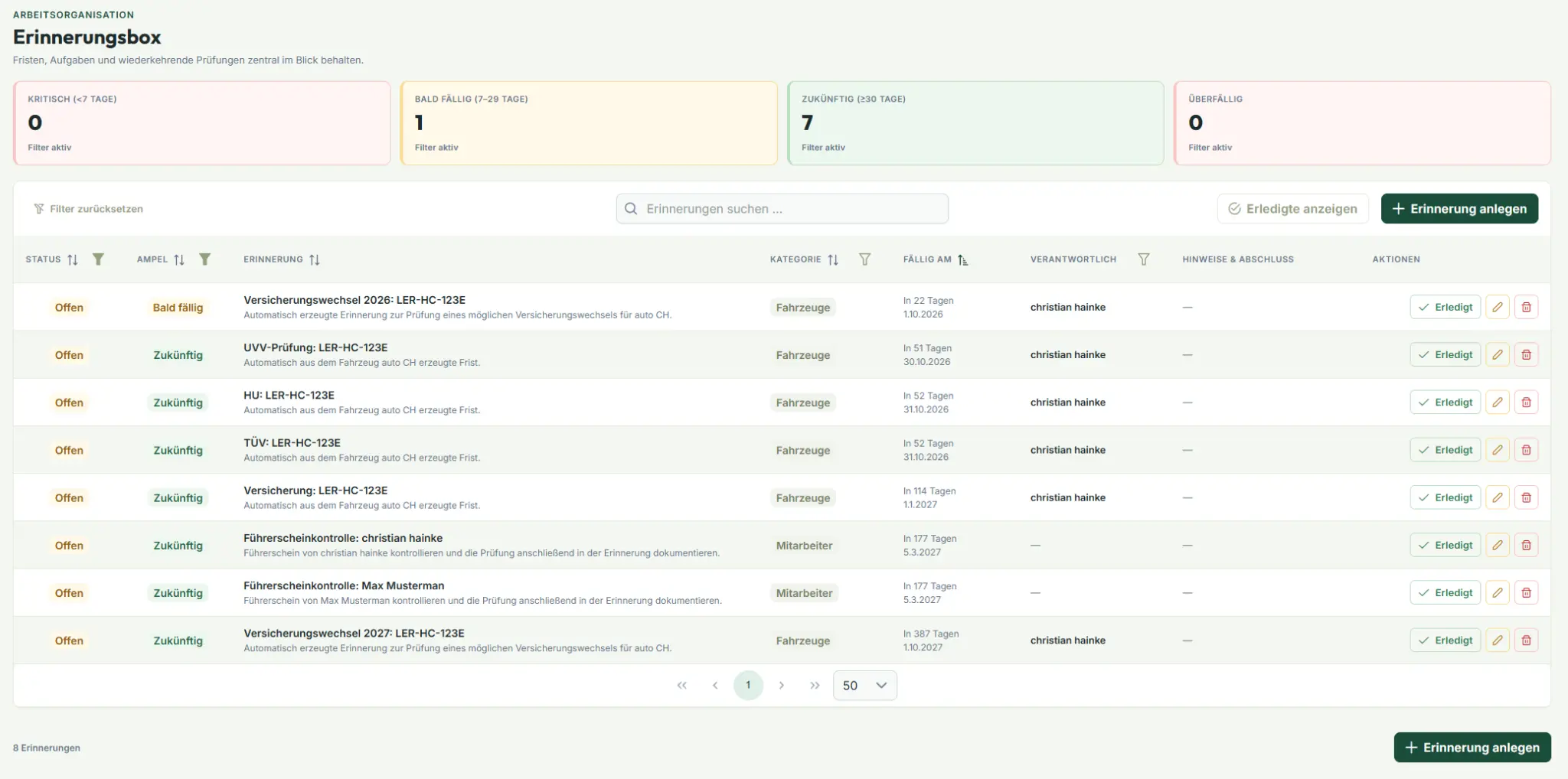Delete the Führerscheinkontrolle christian hainke reminder
Viewport: 1568px width, 779px height.
(1526, 545)
